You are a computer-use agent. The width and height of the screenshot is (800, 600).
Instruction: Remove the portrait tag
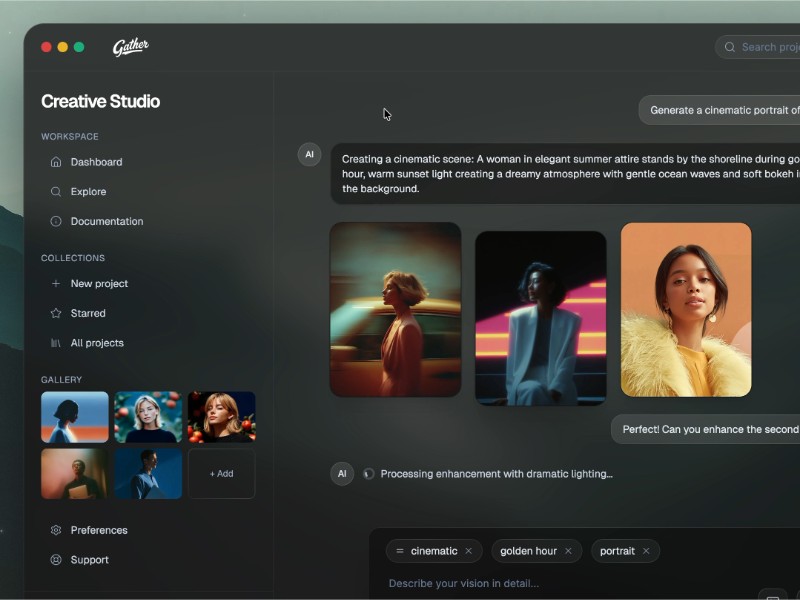[648, 550]
